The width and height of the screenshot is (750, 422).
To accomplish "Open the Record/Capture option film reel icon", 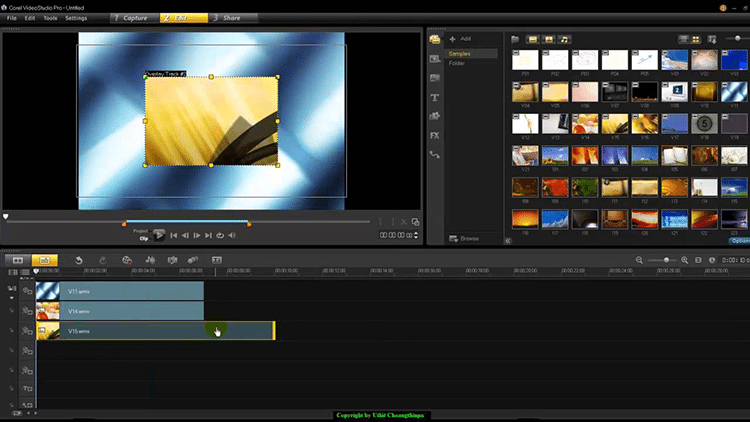I will pyautogui.click(x=127, y=260).
